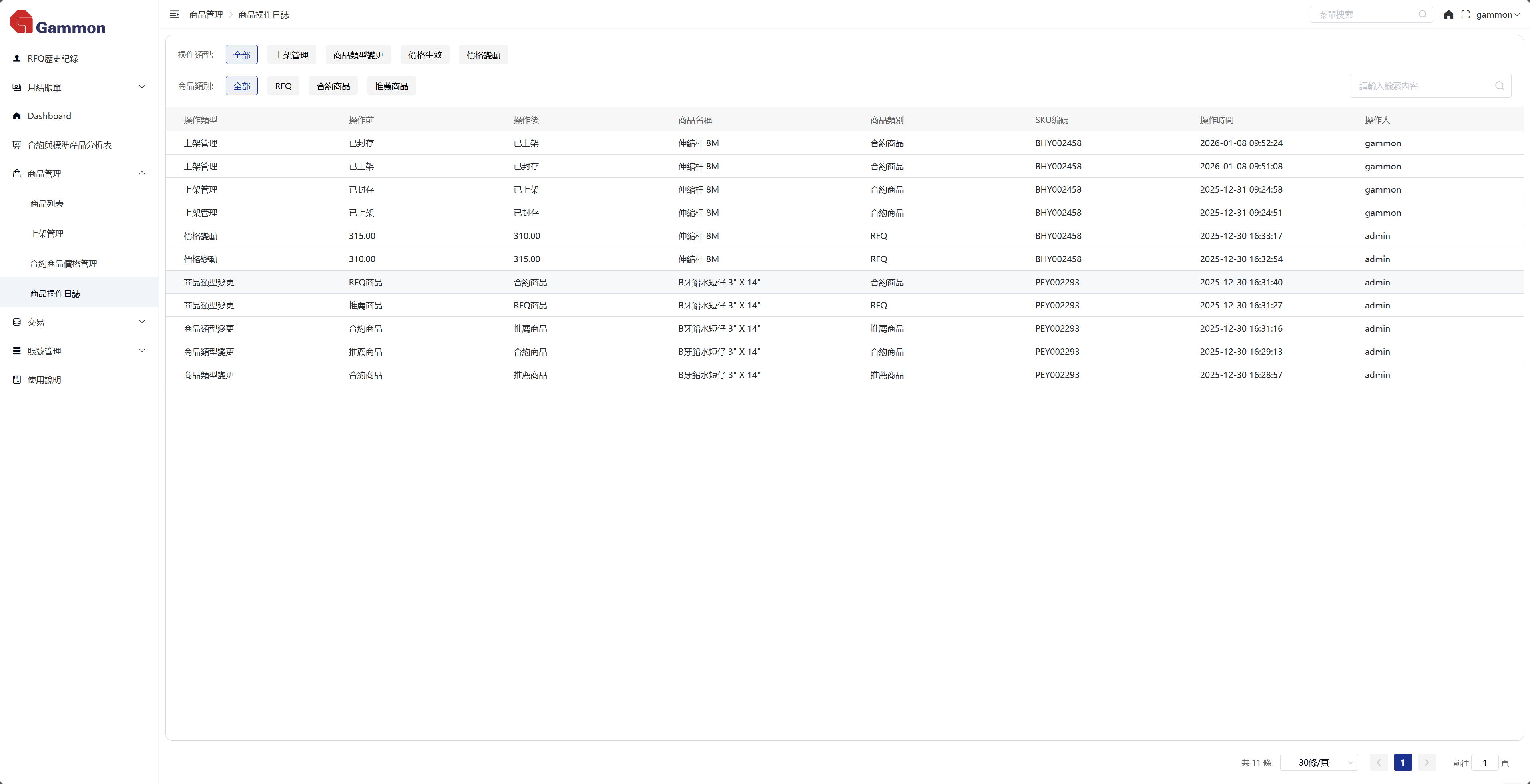The width and height of the screenshot is (1530, 784).
Task: Click the search icon in content filter field
Action: click(x=1499, y=86)
